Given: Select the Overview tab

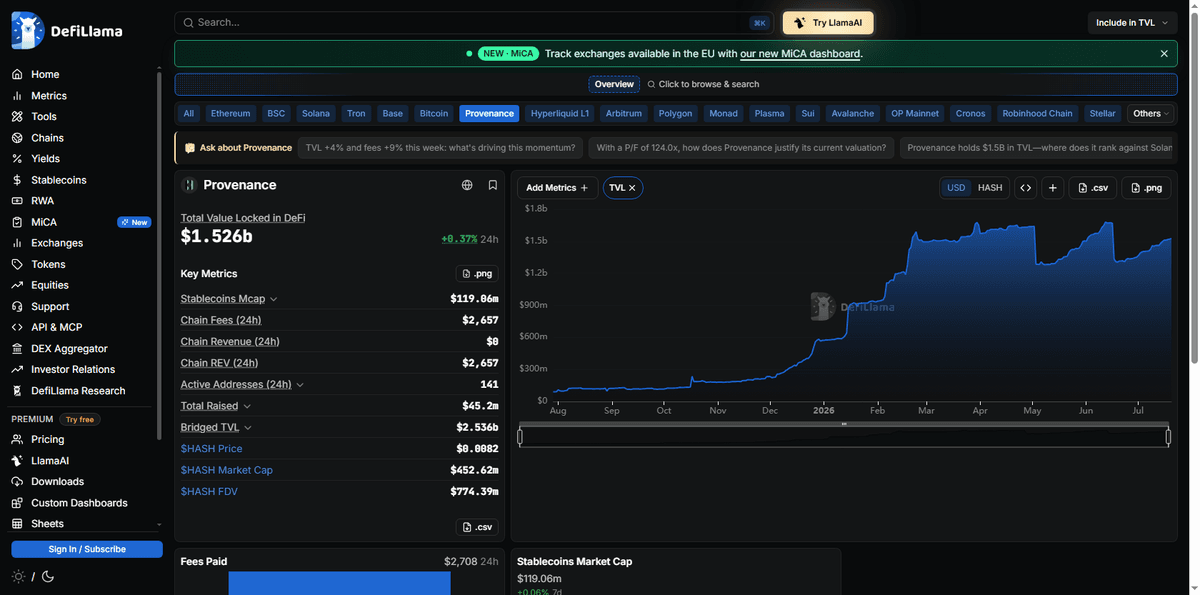Looking at the screenshot, I should [x=614, y=84].
